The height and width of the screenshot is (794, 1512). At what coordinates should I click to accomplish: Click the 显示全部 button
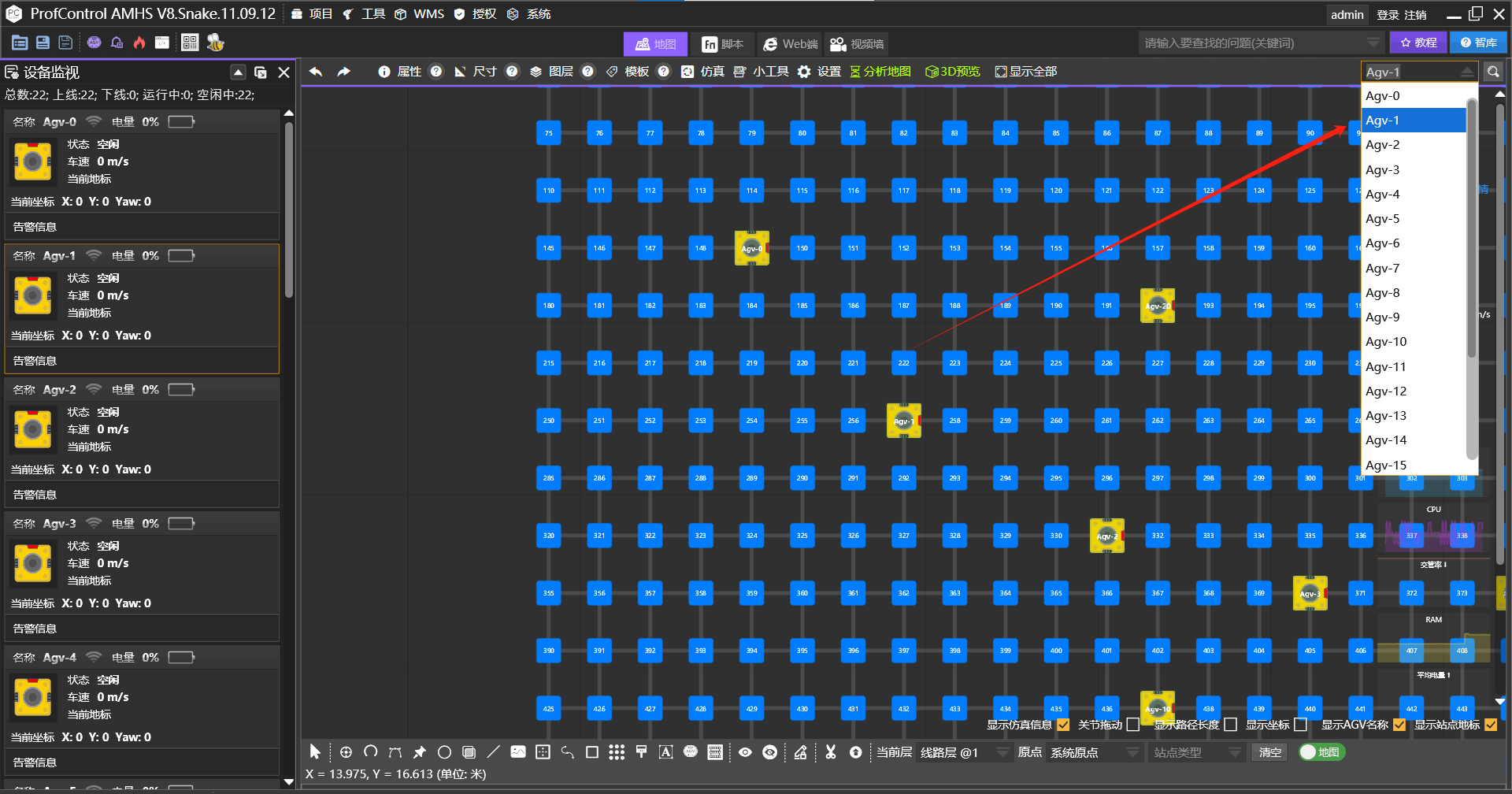(x=1026, y=72)
